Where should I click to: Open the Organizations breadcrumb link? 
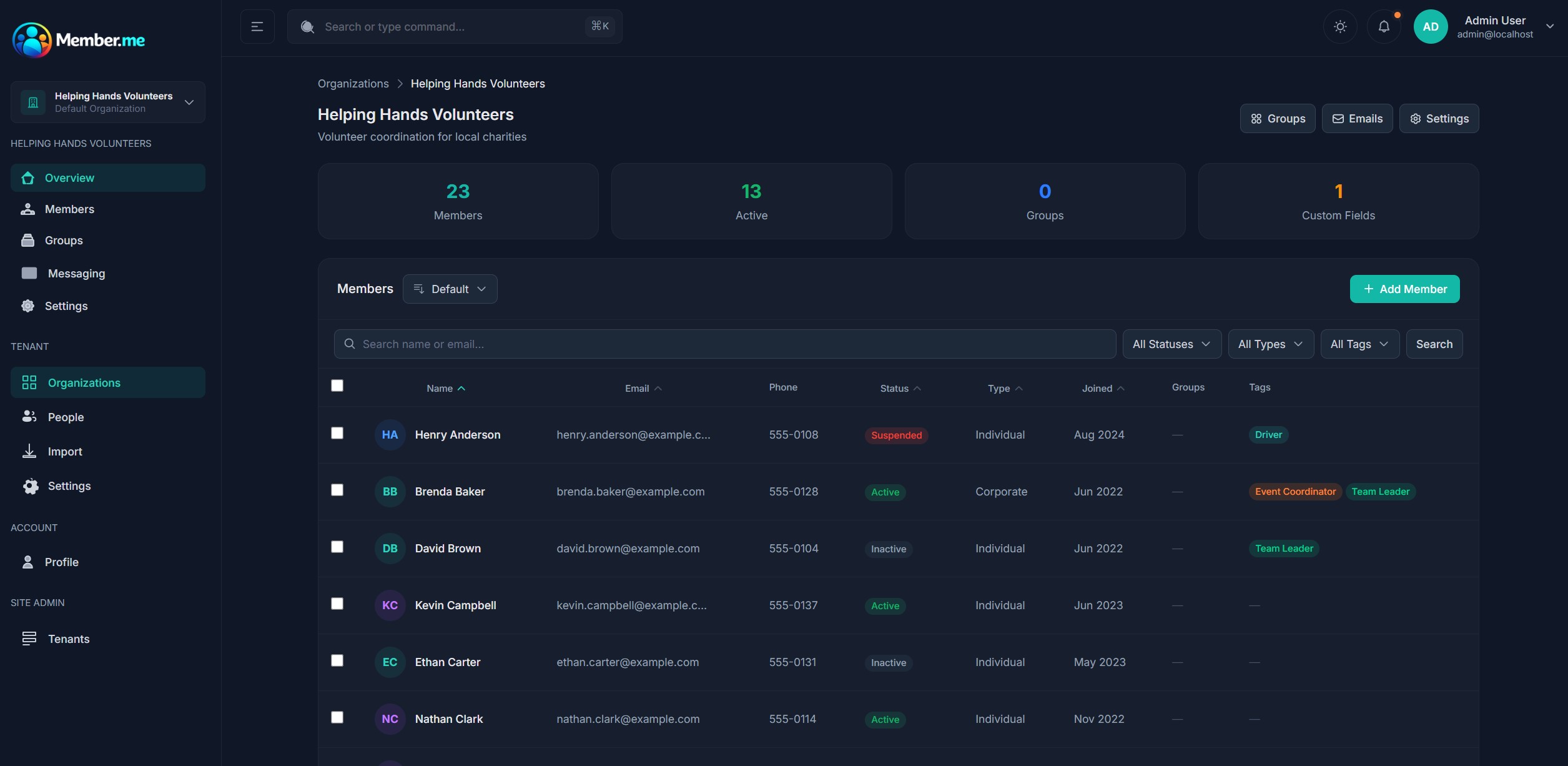[x=352, y=83]
